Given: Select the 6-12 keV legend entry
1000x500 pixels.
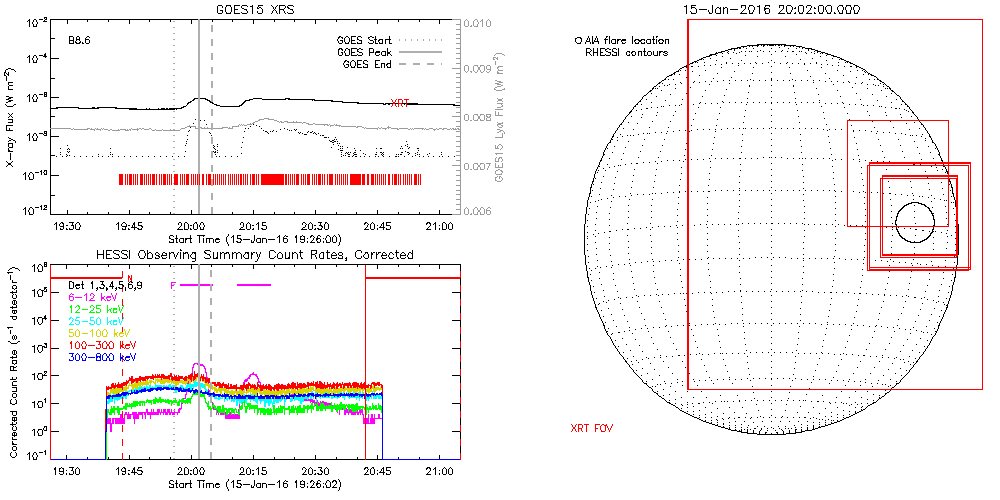Looking at the screenshot, I should point(91,297).
